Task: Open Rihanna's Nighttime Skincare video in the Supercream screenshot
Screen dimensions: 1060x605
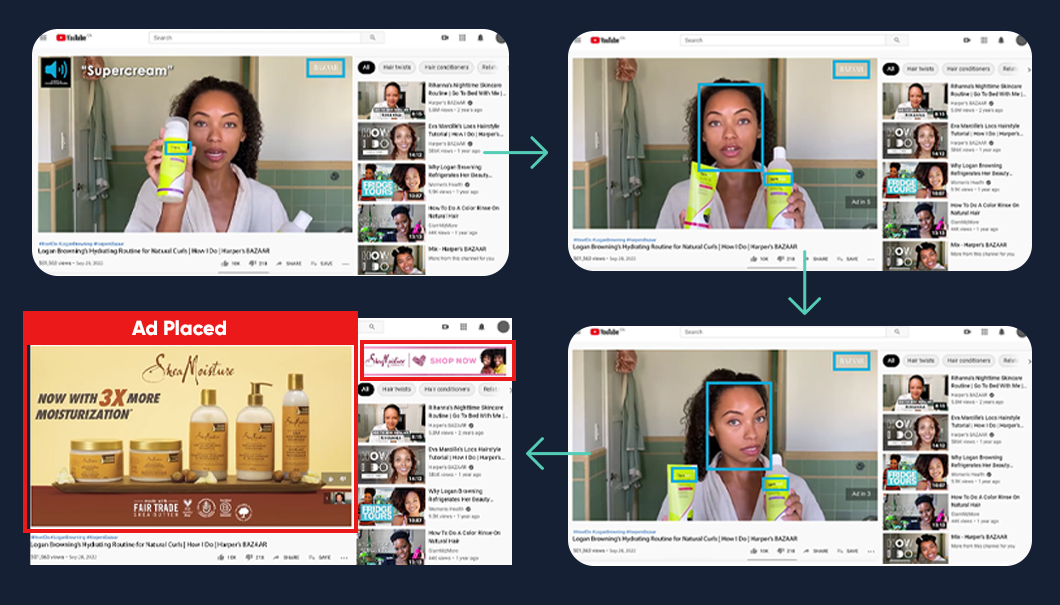Action: (x=432, y=99)
